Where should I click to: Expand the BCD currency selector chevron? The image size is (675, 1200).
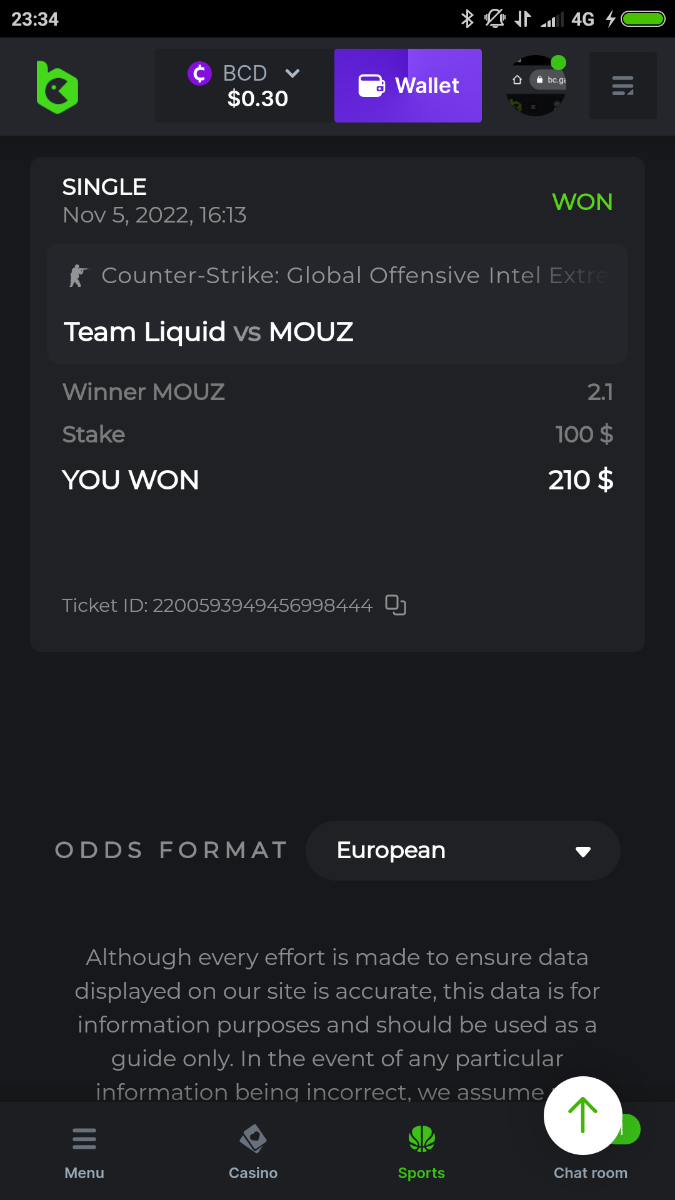coord(292,73)
